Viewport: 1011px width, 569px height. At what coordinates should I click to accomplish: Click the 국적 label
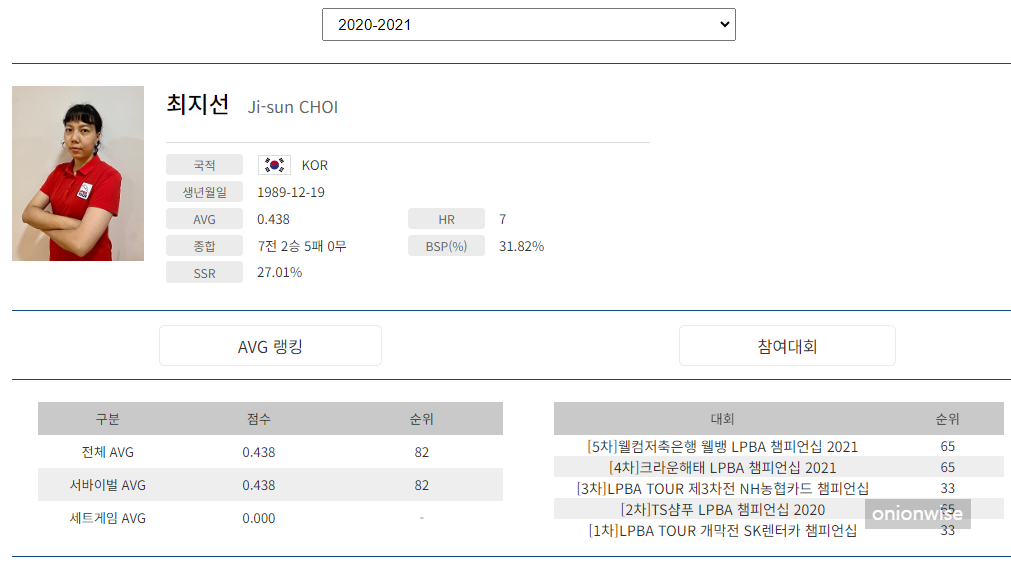click(204, 165)
